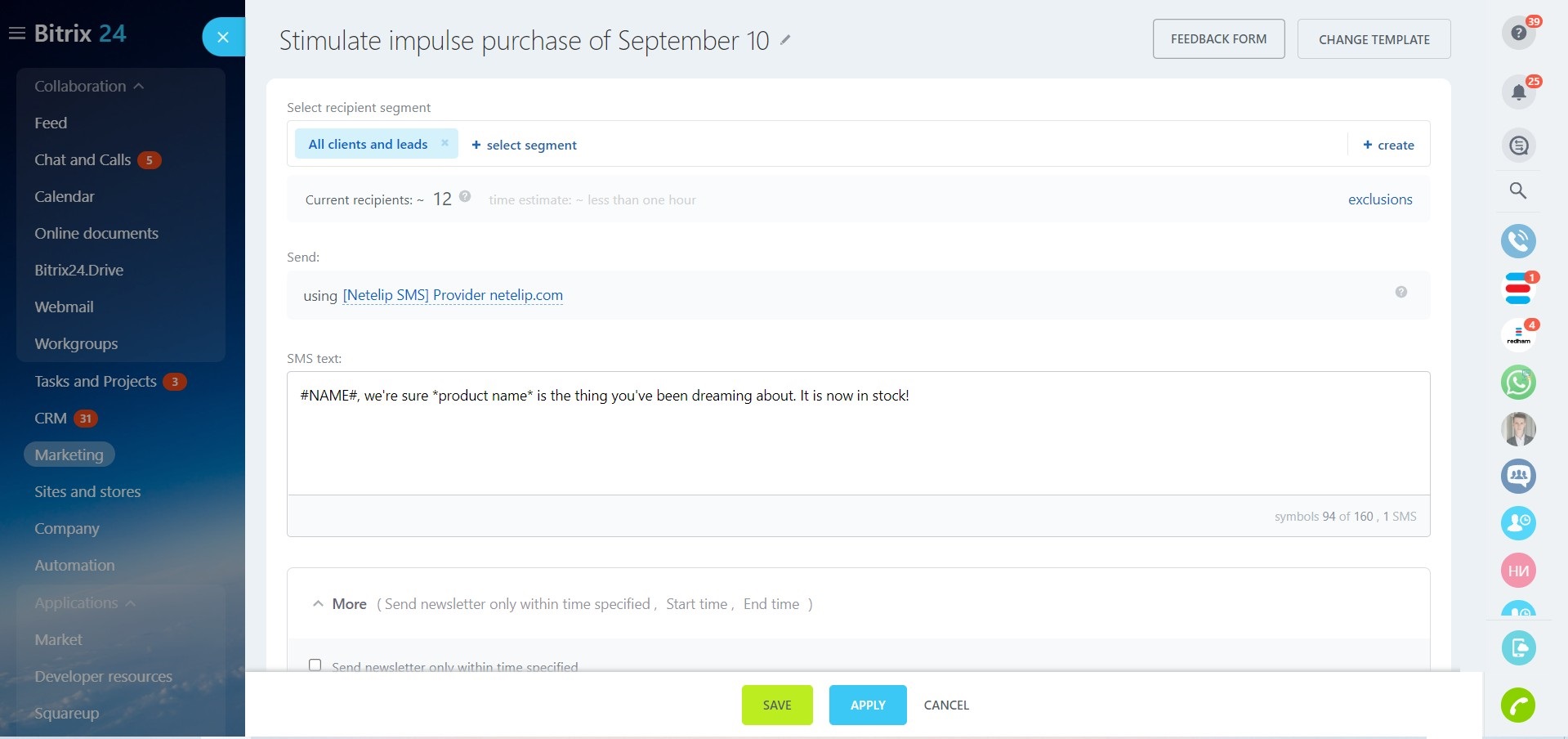Image resolution: width=1568 pixels, height=739 pixels.
Task: Close the slider panel with X
Action: pos(223,37)
